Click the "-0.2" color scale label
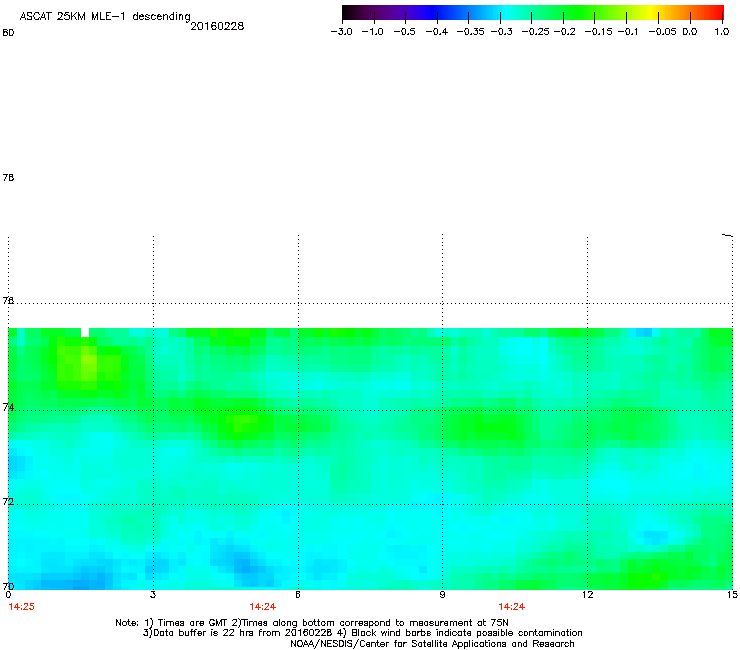The width and height of the screenshot is (740, 650). tap(564, 32)
